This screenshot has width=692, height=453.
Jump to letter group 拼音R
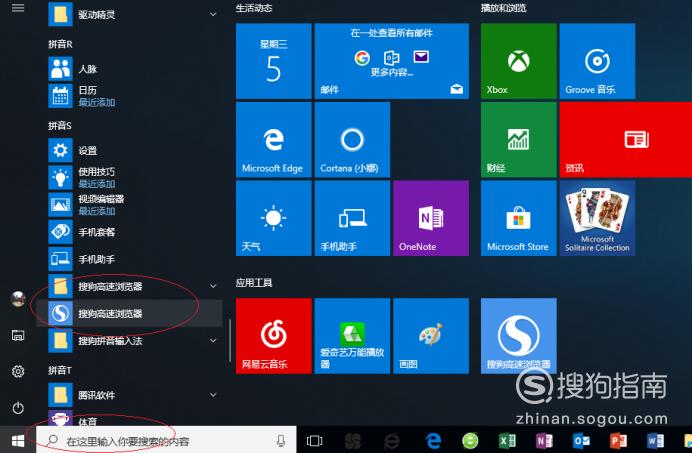60,44
